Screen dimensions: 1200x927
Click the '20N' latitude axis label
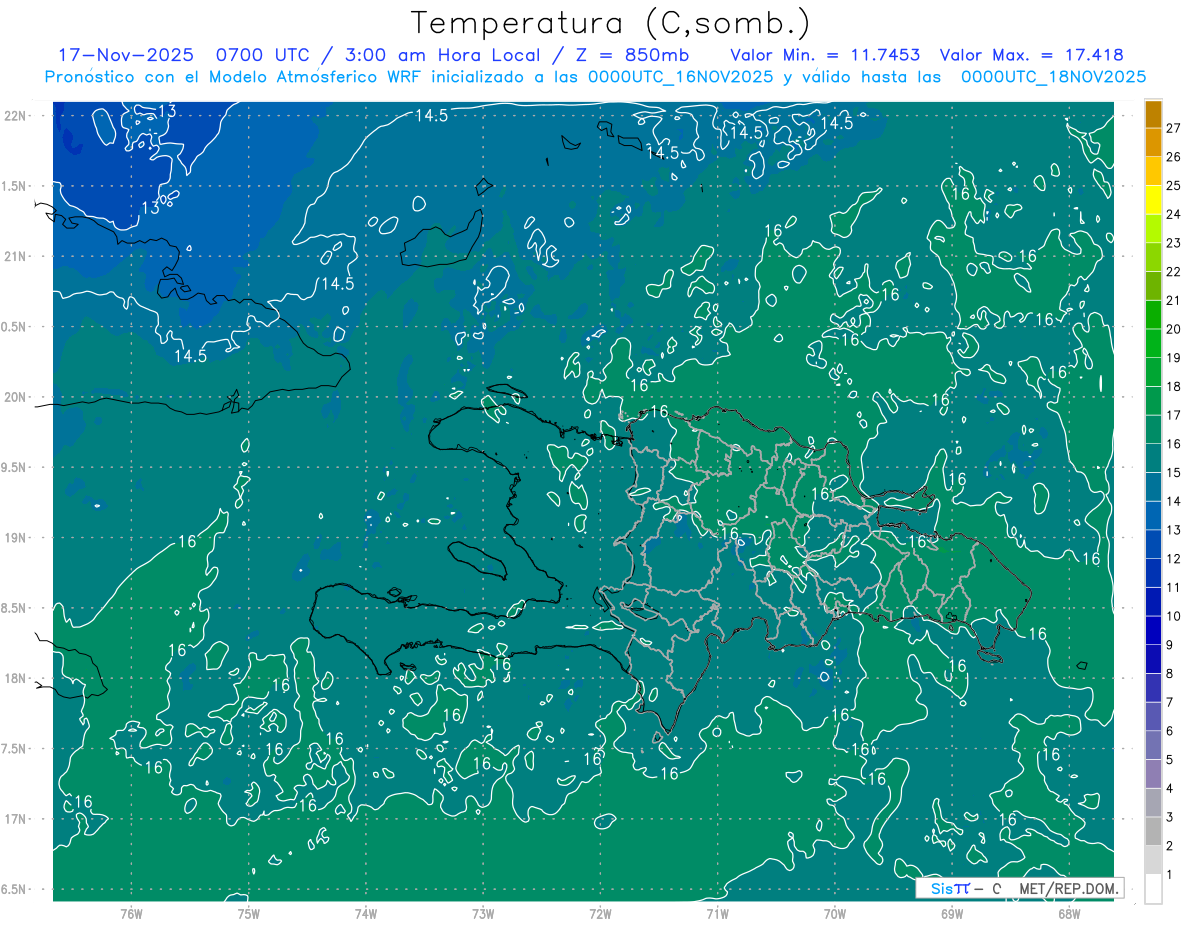[x=14, y=397]
